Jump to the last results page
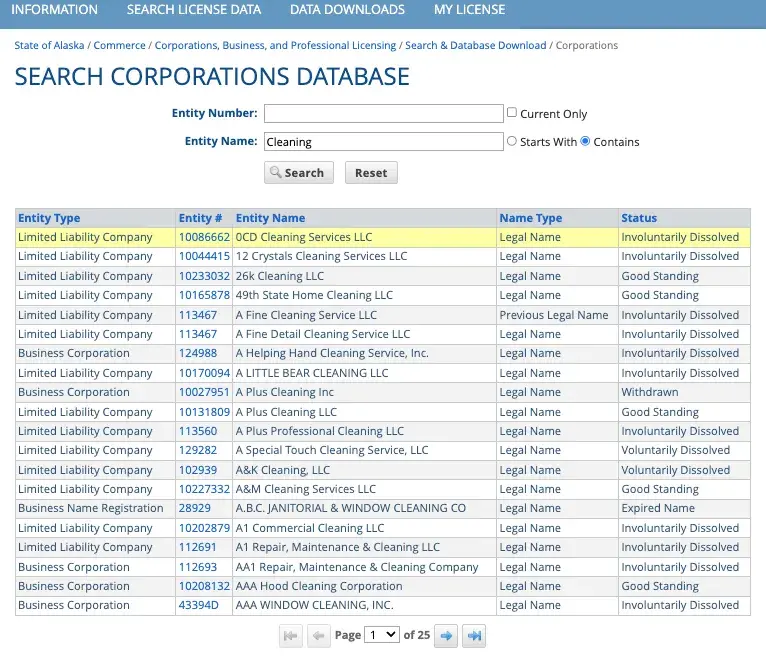 coord(474,635)
